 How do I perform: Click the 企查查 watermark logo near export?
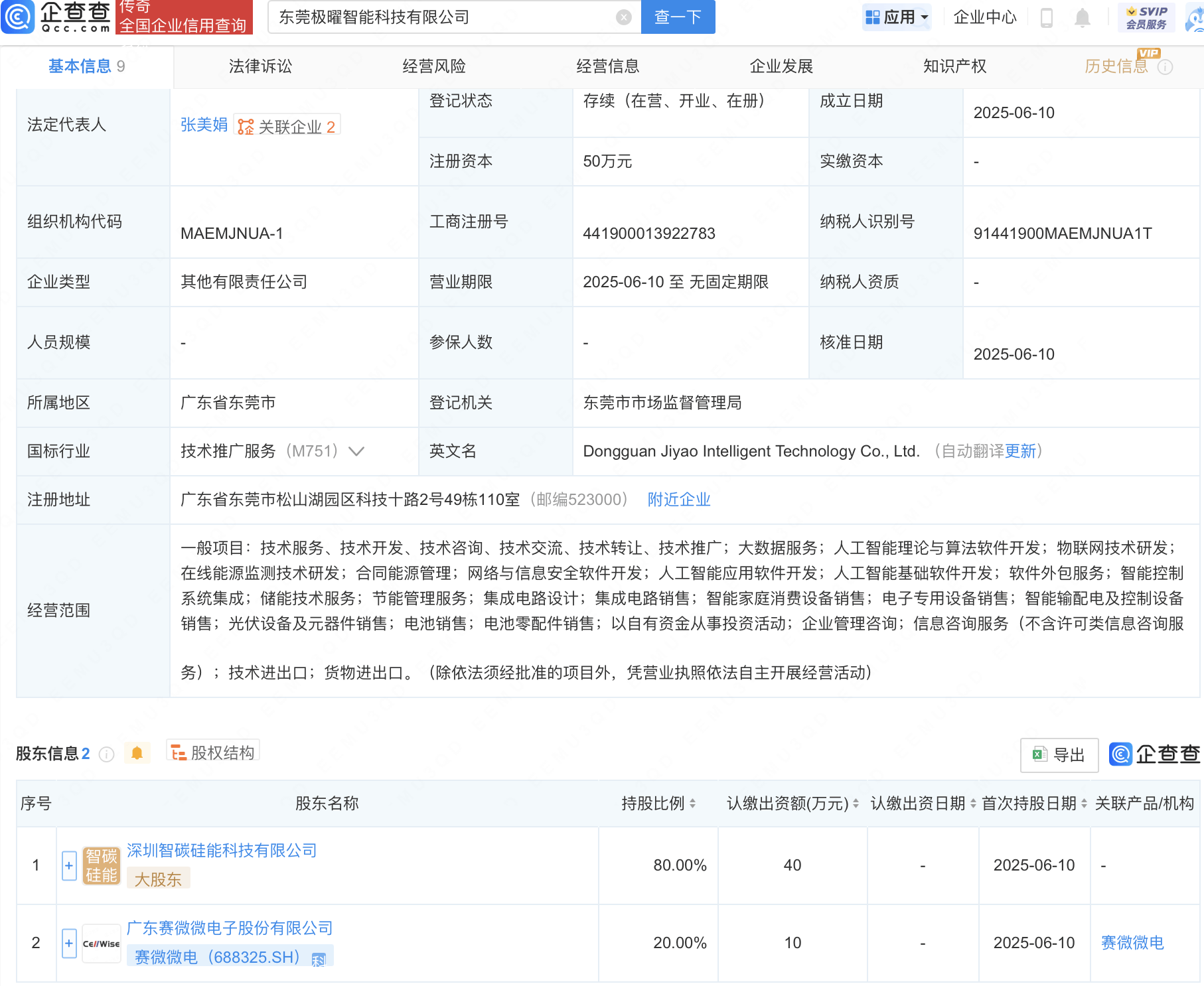(1155, 754)
